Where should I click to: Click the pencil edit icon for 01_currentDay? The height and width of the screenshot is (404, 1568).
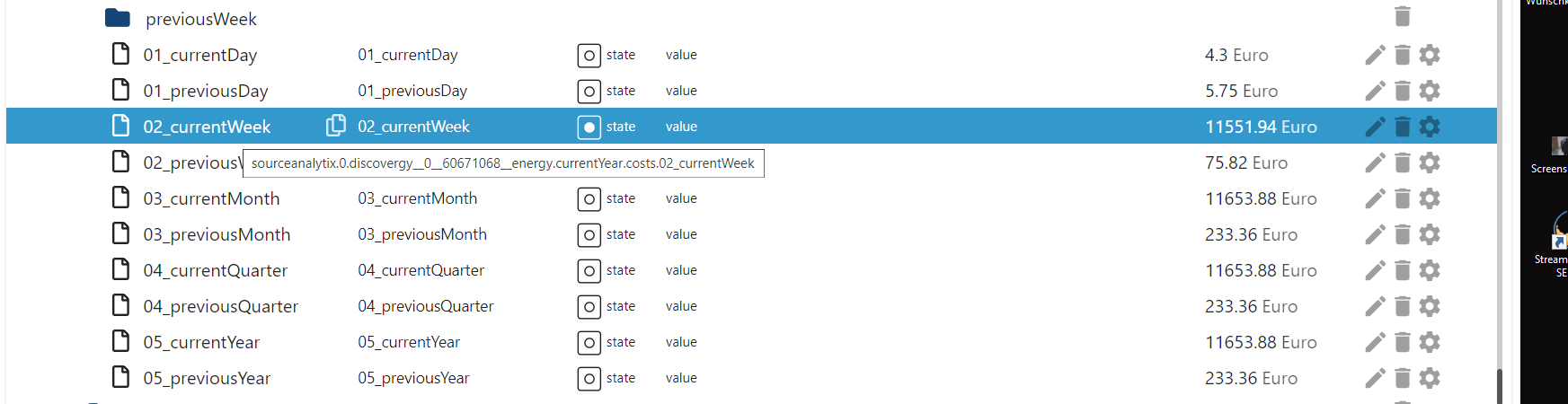click(x=1375, y=55)
